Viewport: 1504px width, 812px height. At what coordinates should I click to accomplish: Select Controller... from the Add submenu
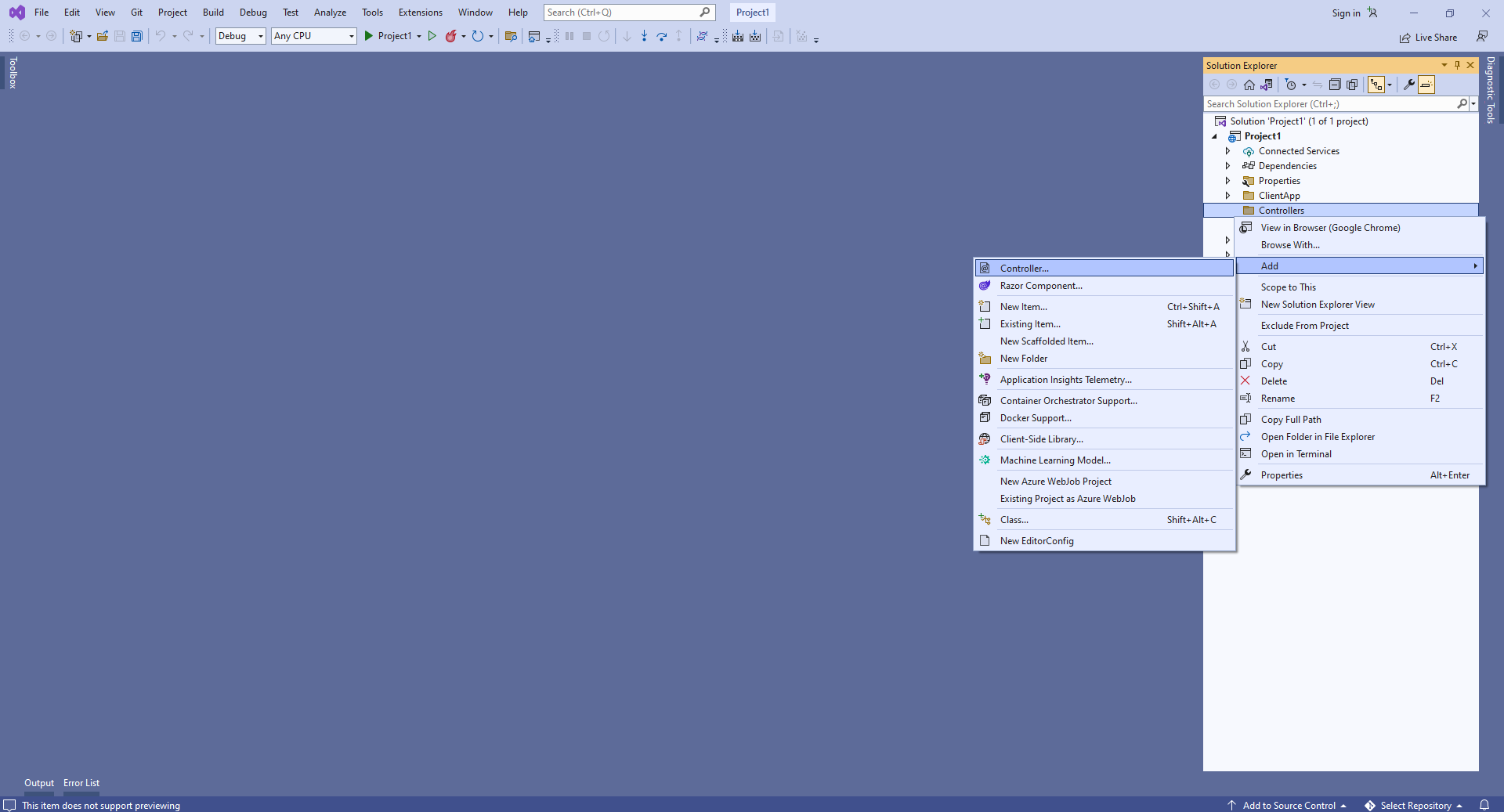[x=1024, y=269]
